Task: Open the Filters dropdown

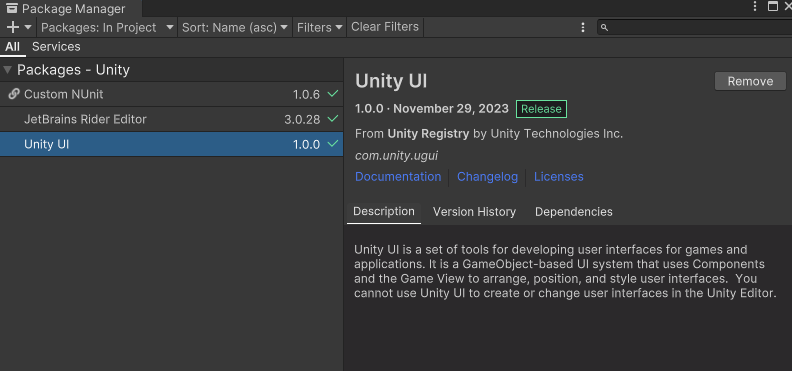Action: [x=320, y=27]
